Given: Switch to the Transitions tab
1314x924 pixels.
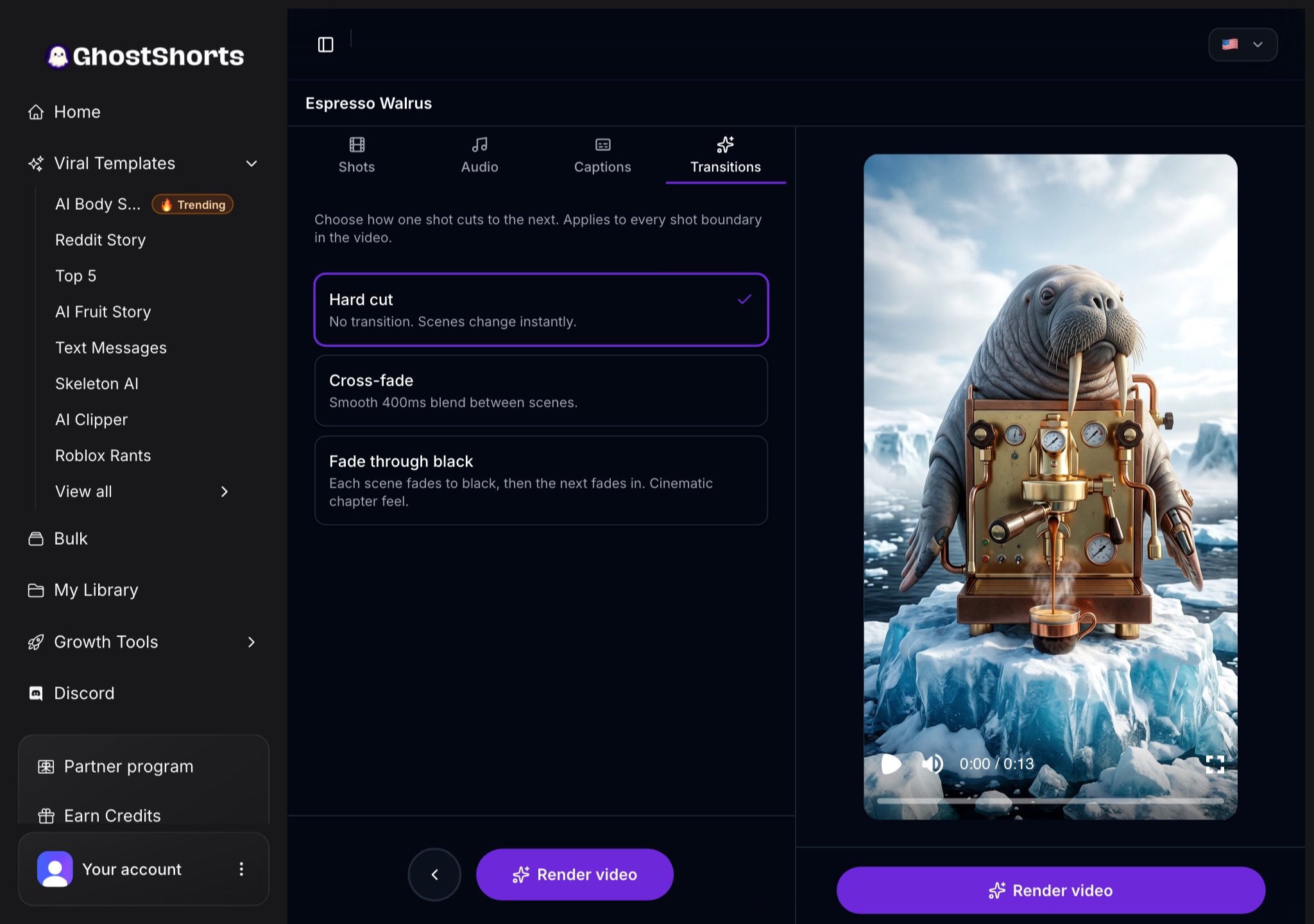Looking at the screenshot, I should pyautogui.click(x=726, y=155).
